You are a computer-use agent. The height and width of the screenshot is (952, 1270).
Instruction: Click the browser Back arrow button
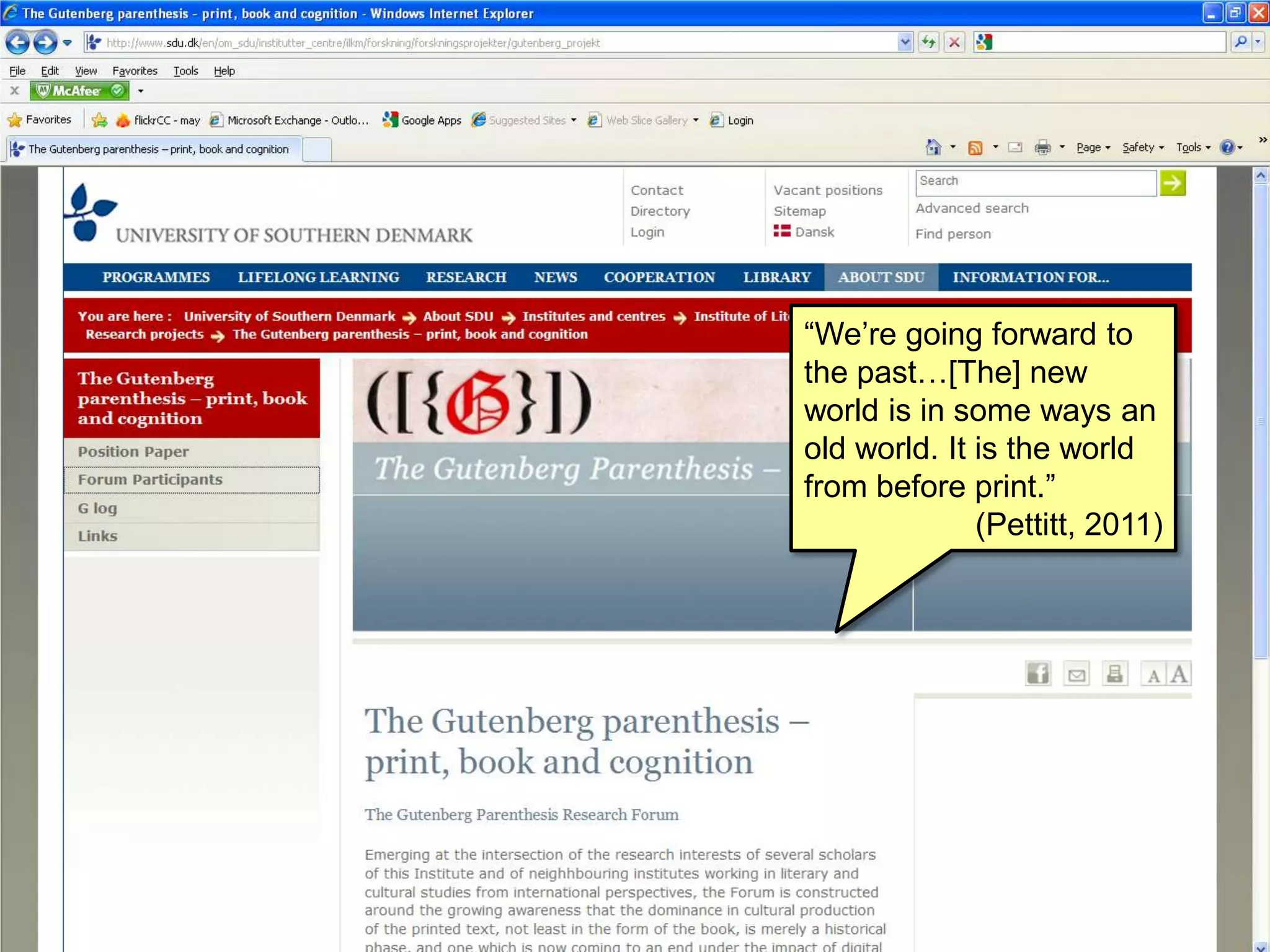pos(17,43)
